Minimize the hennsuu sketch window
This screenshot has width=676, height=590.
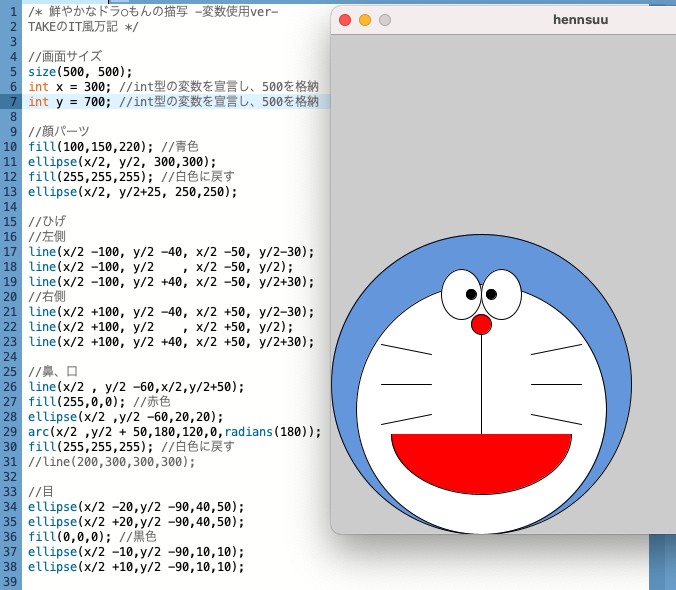pyautogui.click(x=365, y=20)
